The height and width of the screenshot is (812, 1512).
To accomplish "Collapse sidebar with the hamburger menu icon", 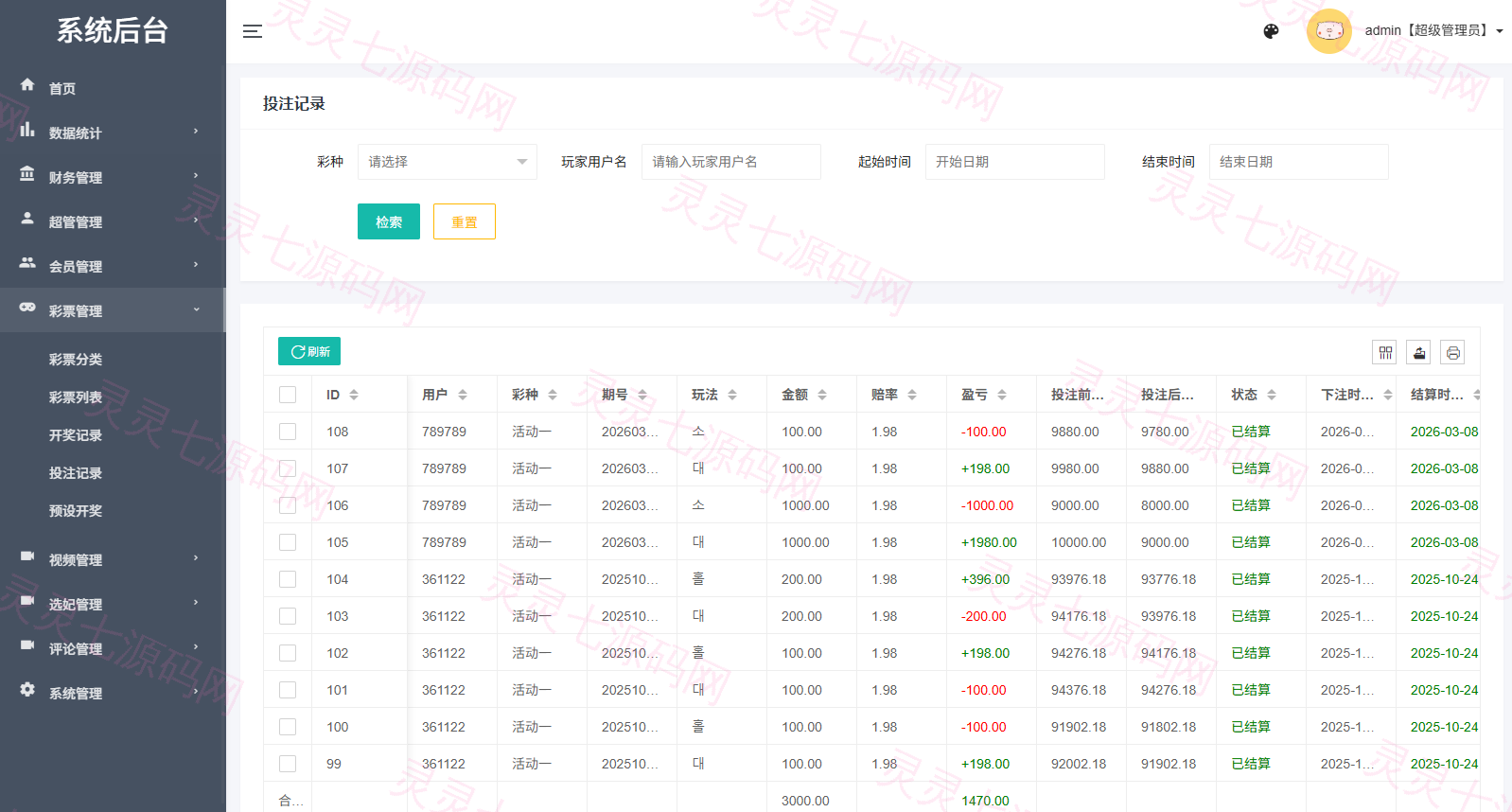I will [253, 31].
